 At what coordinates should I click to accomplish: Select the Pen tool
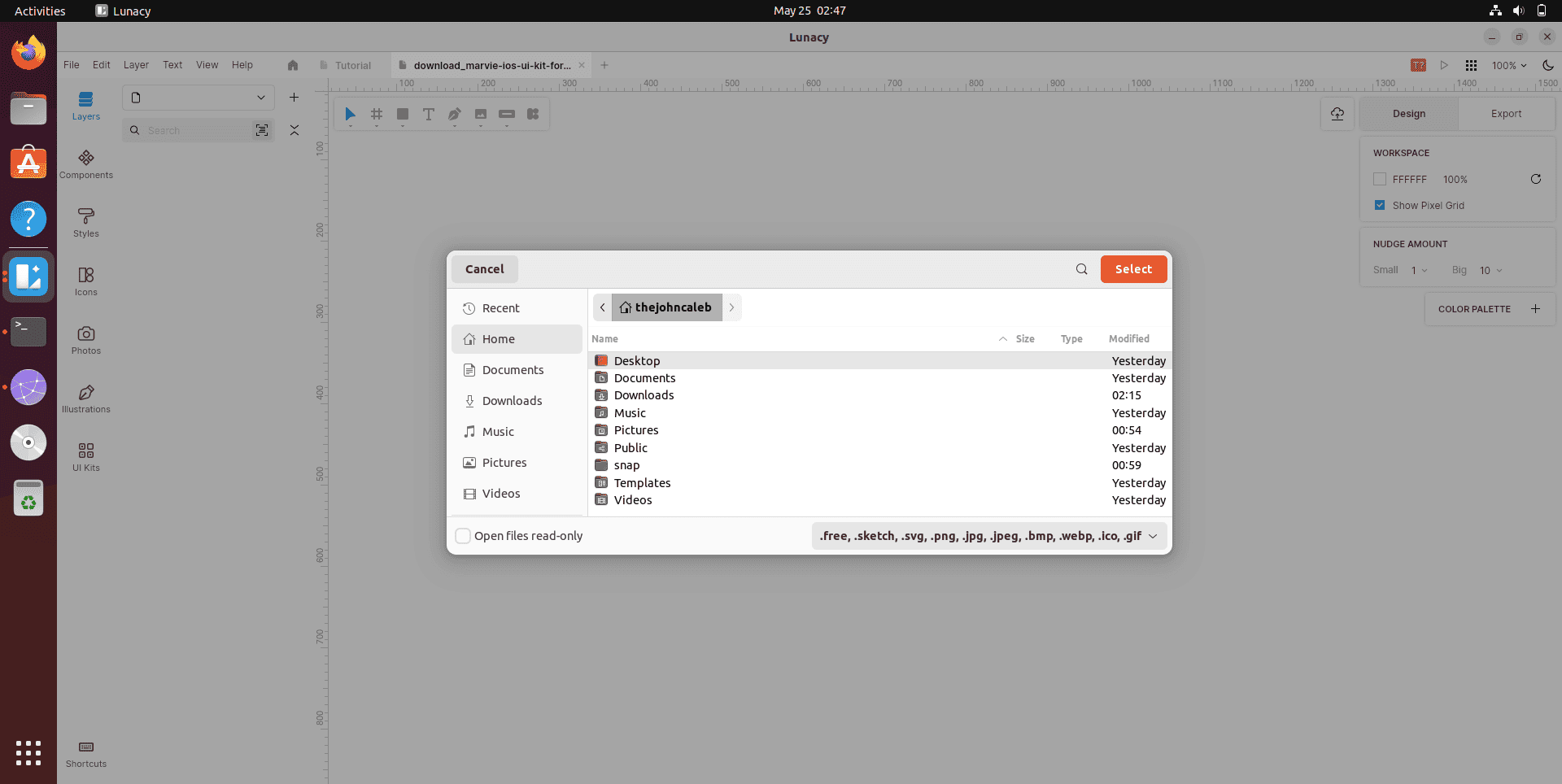(455, 114)
